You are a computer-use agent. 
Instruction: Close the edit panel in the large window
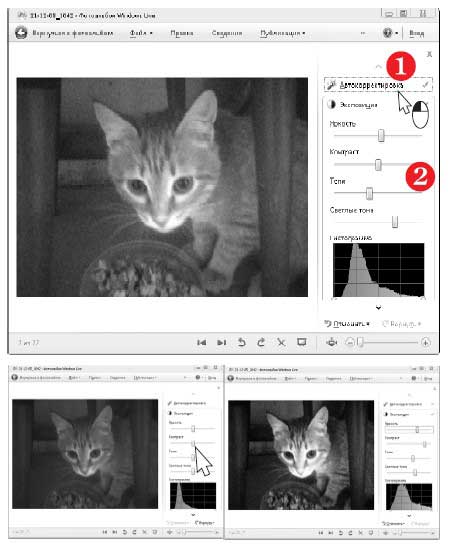tap(429, 54)
